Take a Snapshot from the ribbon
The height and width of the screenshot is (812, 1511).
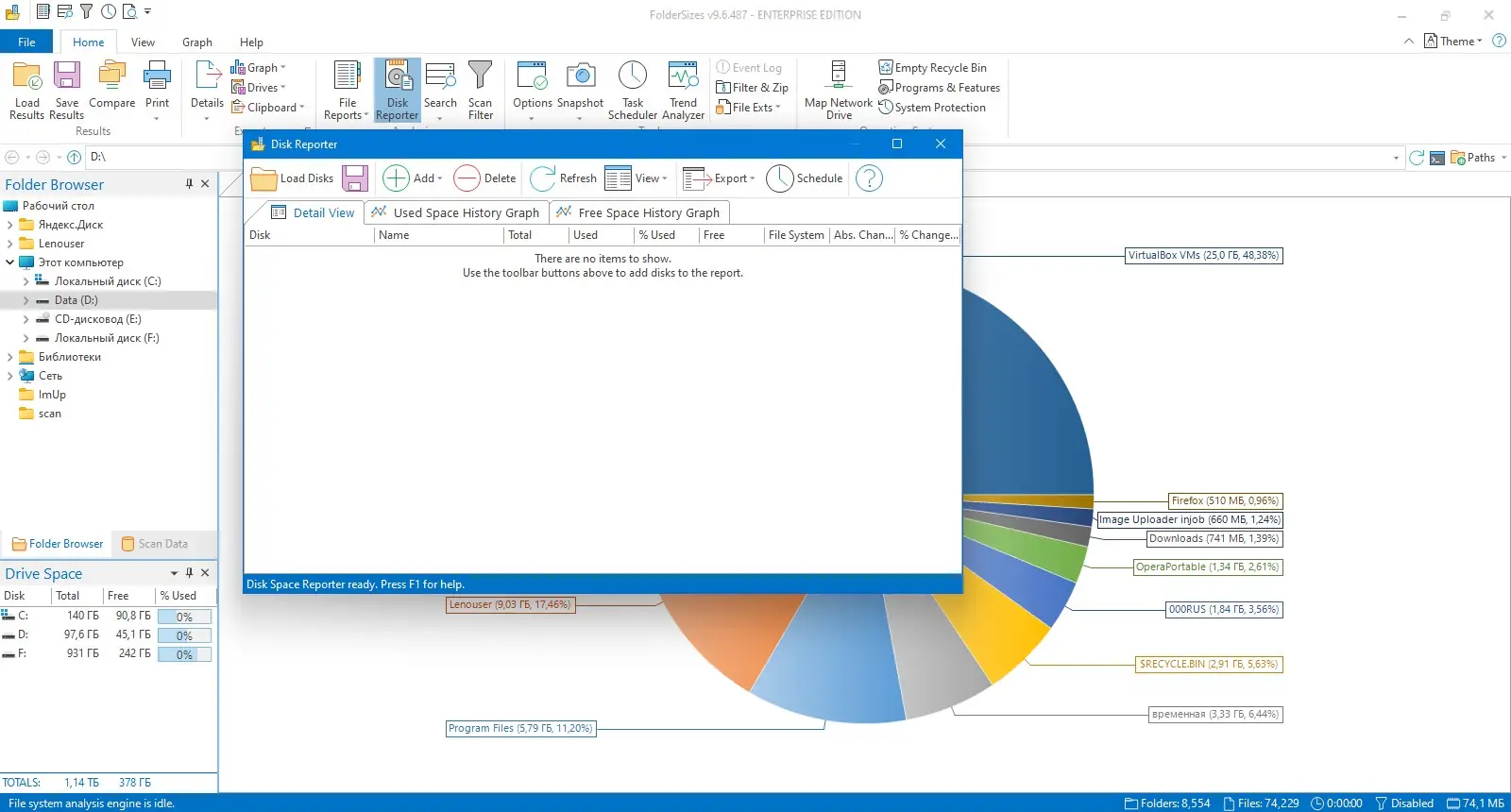click(580, 90)
